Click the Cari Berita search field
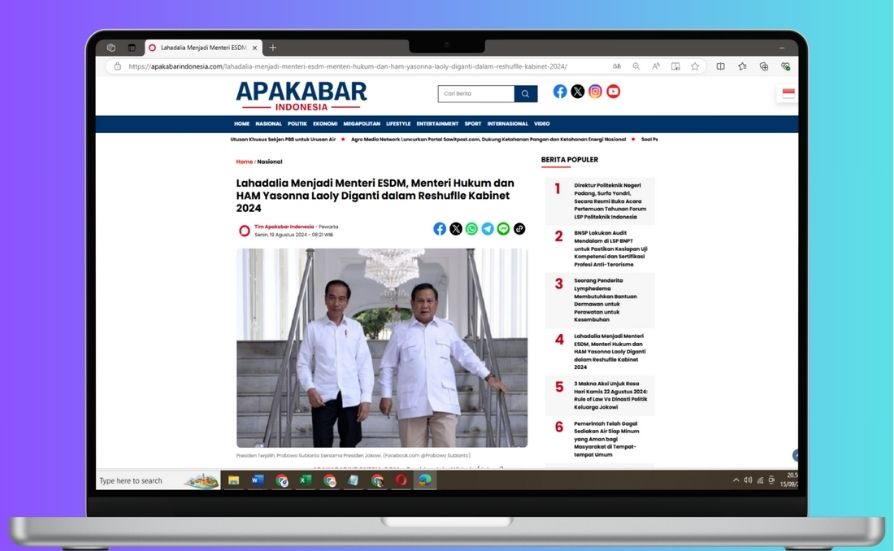This screenshot has width=894, height=551. pos(476,94)
